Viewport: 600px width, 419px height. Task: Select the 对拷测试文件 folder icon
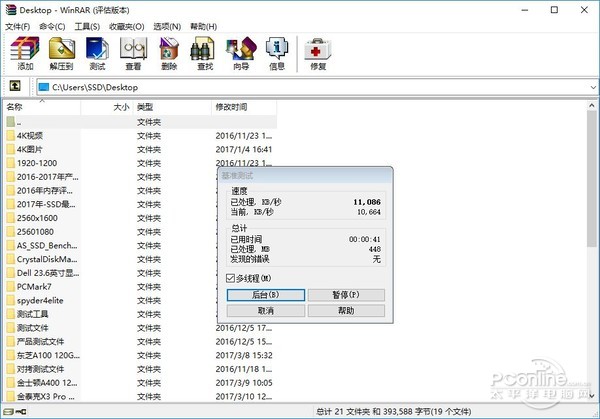(x=11, y=369)
